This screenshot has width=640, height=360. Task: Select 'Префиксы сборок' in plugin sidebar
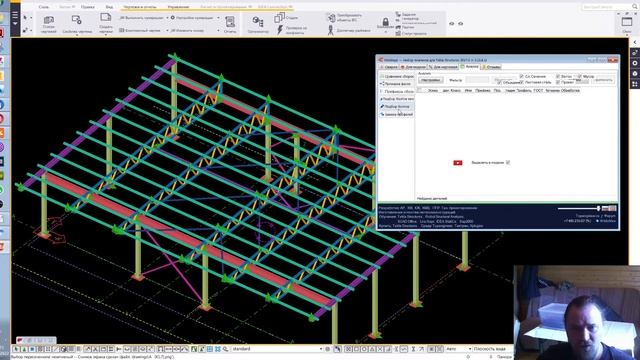pos(397,91)
